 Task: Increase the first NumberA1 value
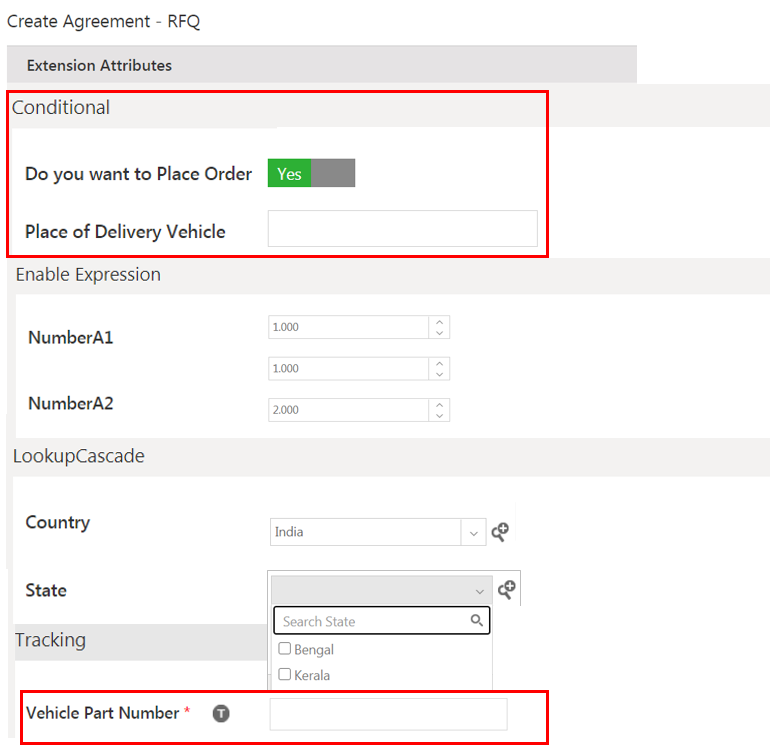pos(439,321)
